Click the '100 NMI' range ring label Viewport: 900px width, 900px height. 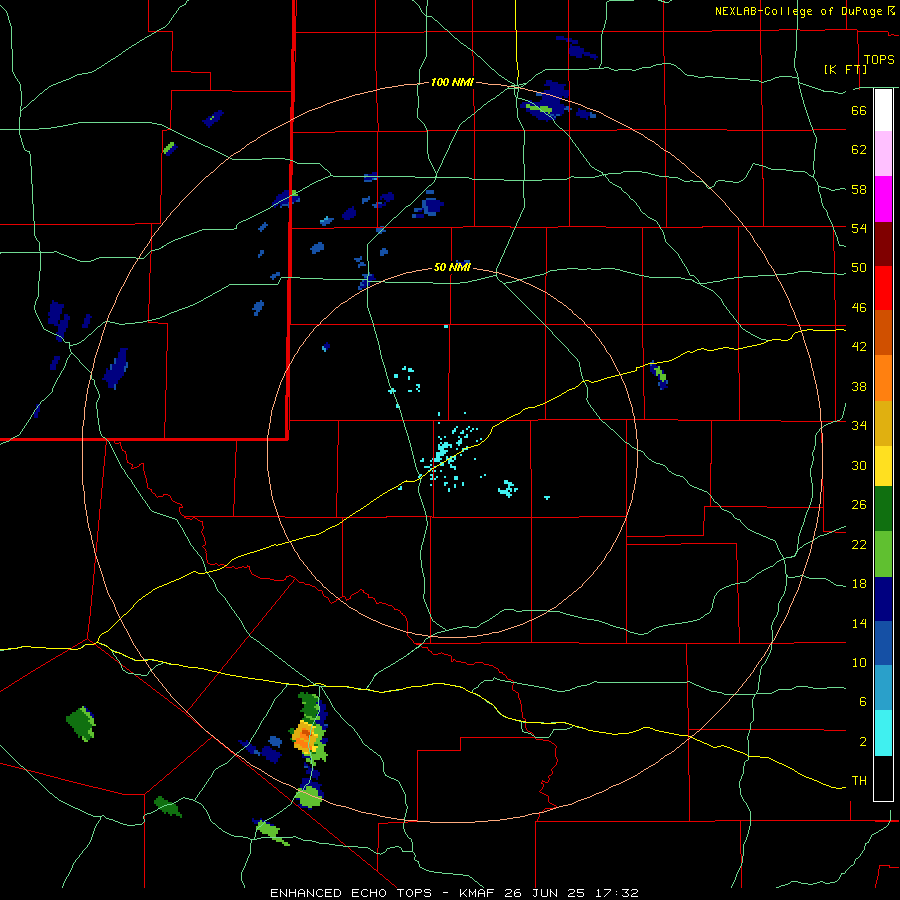452,83
